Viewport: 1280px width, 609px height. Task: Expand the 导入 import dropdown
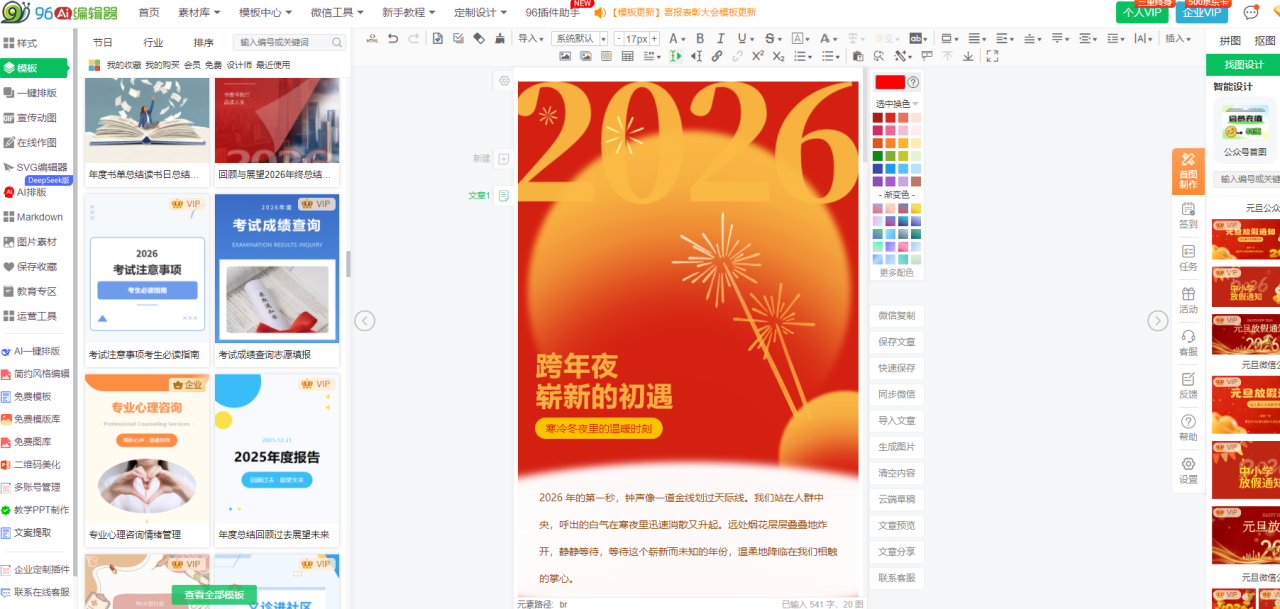[531, 39]
